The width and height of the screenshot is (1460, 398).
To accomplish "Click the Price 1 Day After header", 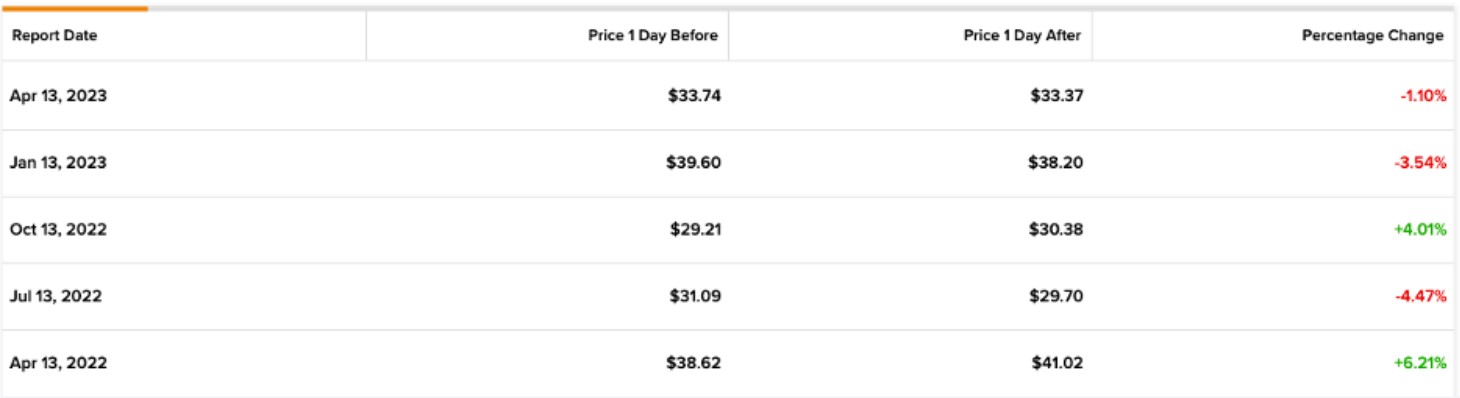I will (x=1022, y=36).
